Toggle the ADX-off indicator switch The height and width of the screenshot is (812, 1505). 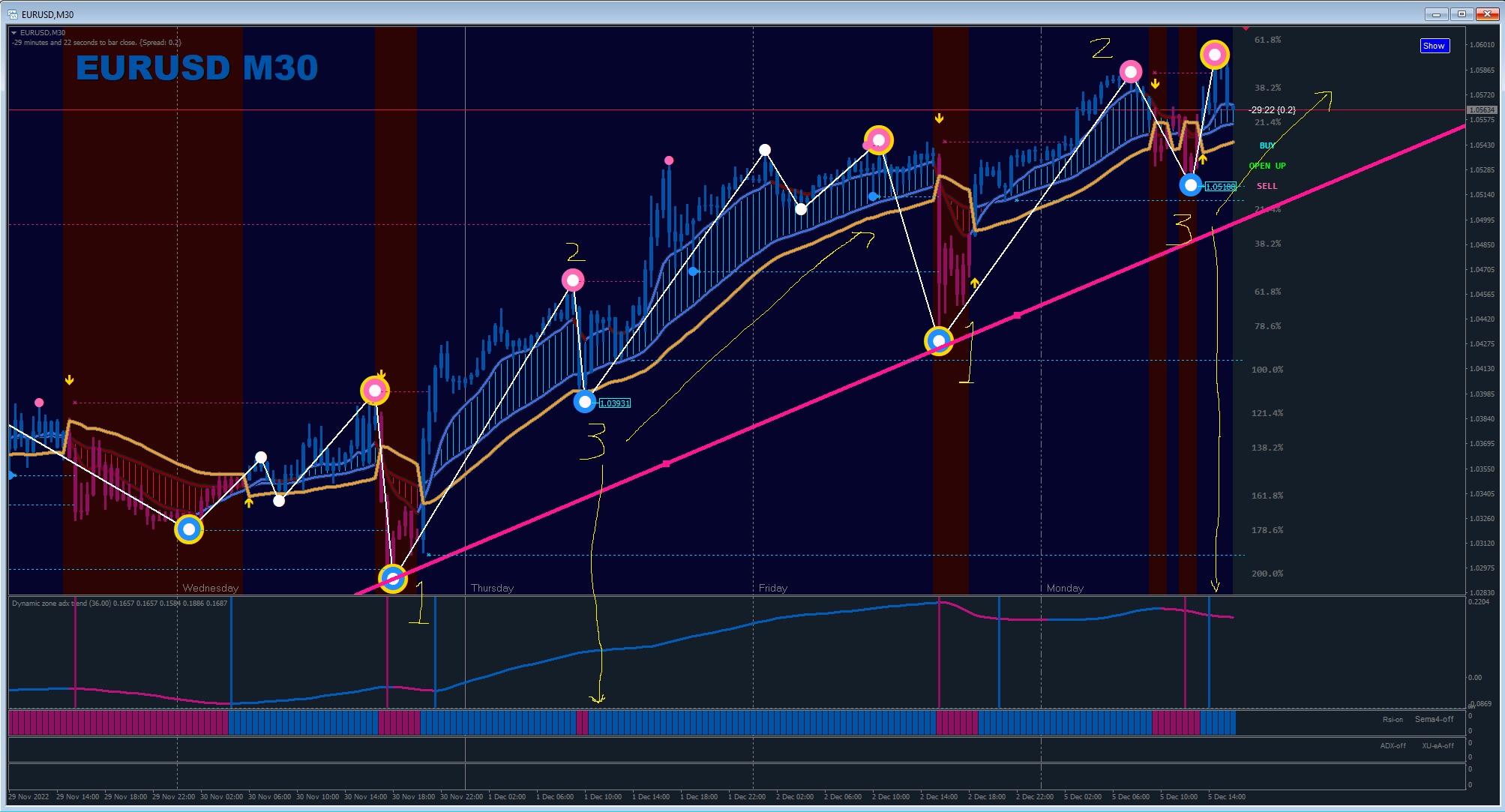click(x=1393, y=746)
